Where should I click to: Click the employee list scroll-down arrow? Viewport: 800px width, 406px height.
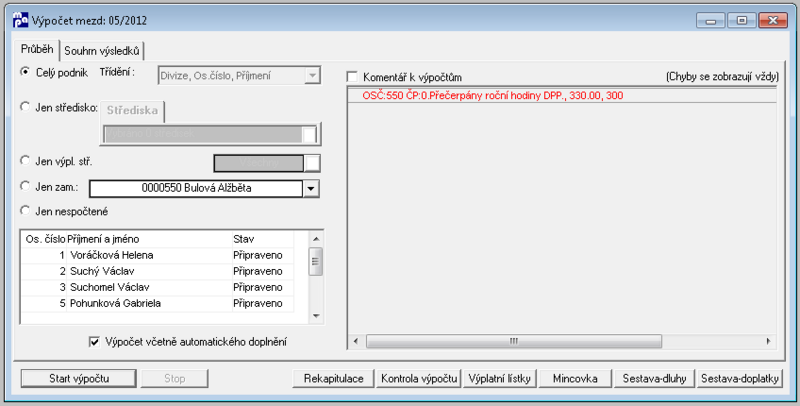point(316,316)
